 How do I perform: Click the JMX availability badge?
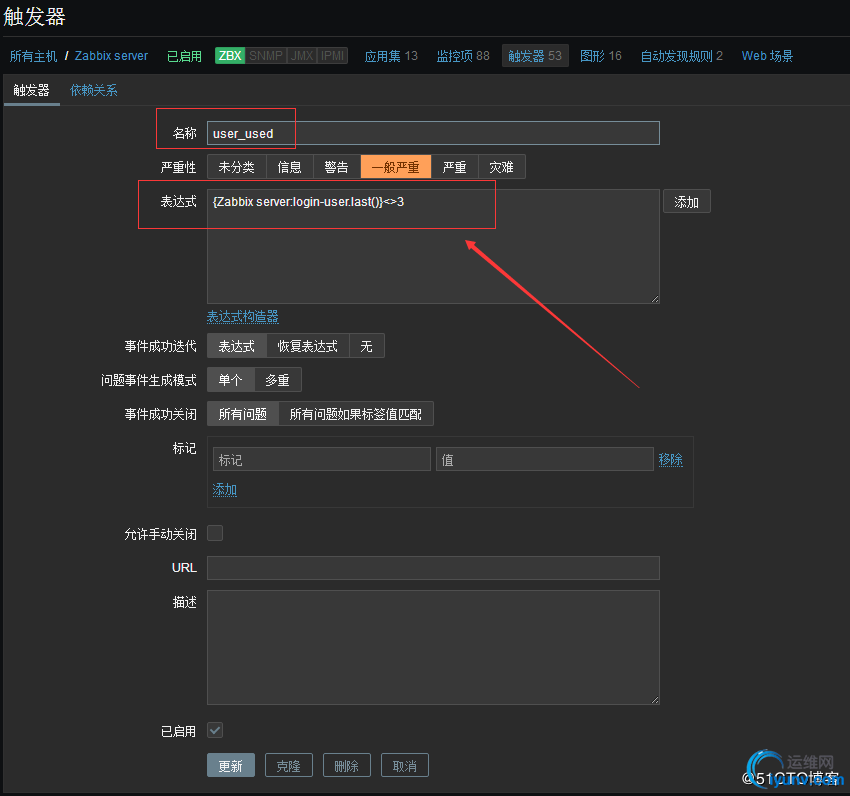tap(302, 56)
